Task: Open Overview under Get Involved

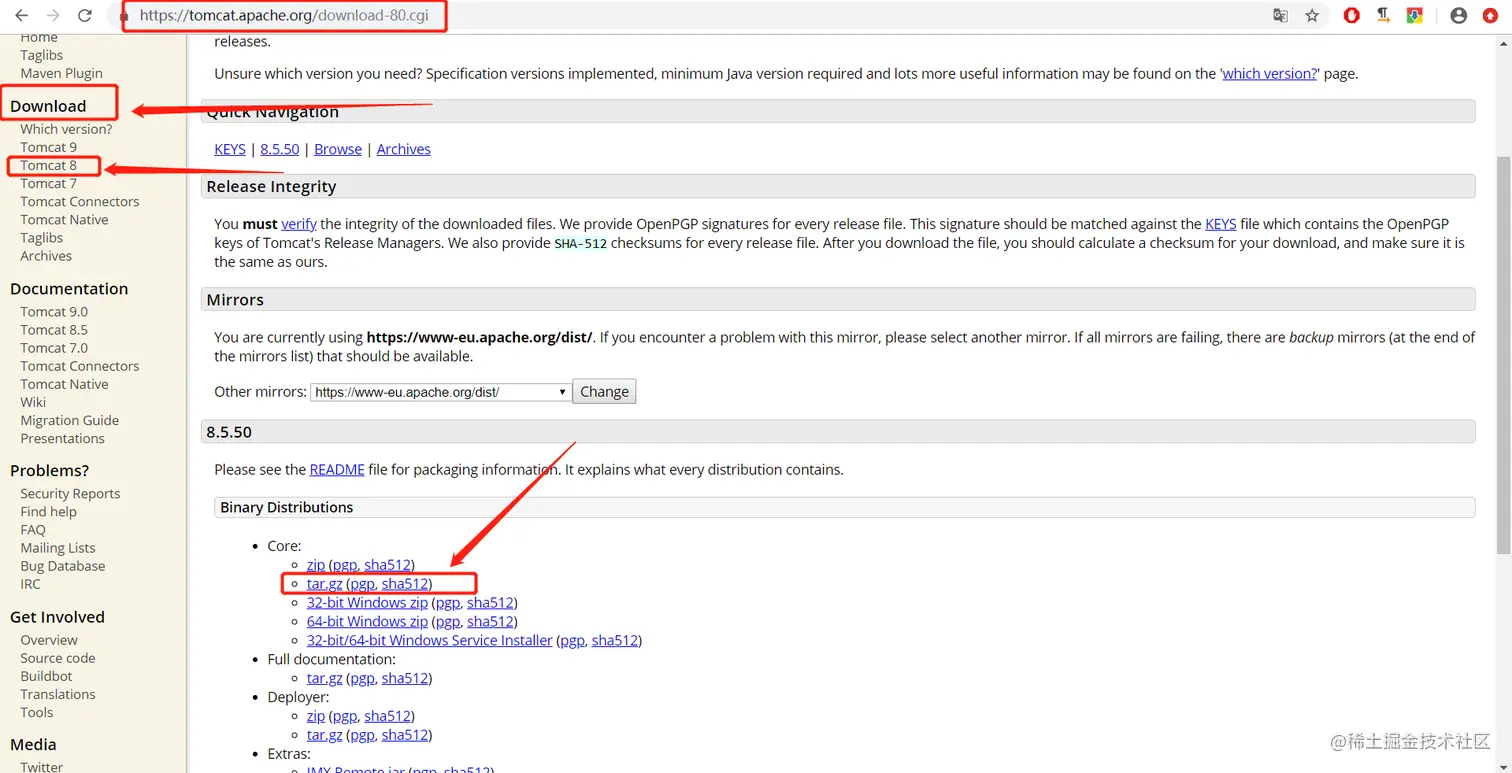Action: (x=49, y=640)
